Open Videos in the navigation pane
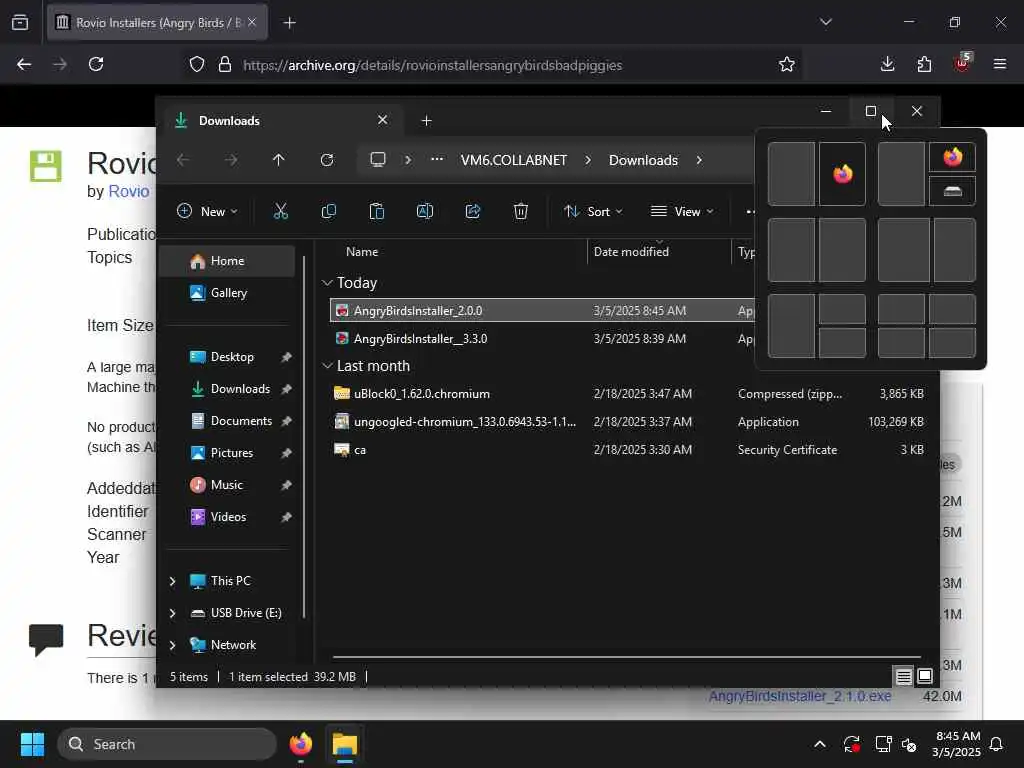Screen dimensions: 1024x768 [x=228, y=517]
